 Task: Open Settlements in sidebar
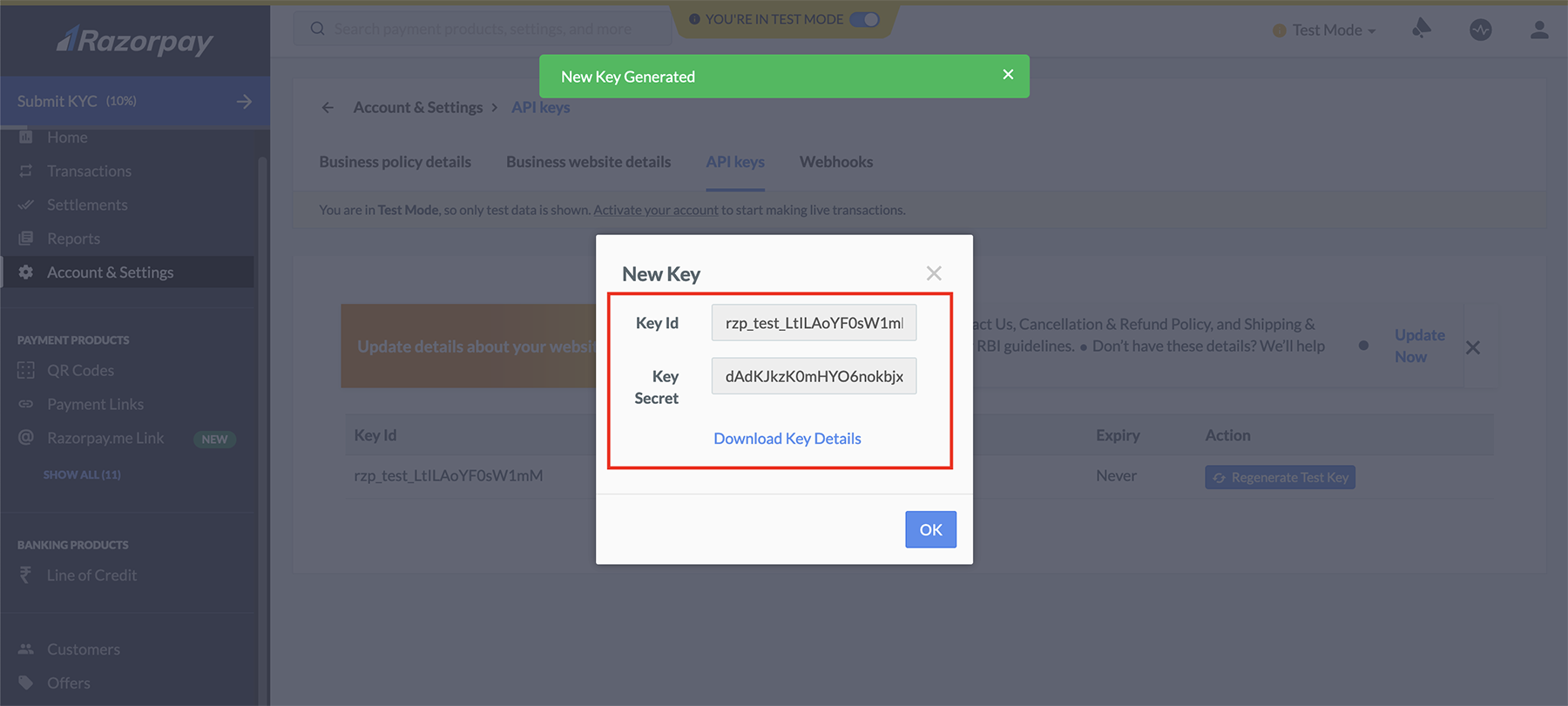coord(87,205)
